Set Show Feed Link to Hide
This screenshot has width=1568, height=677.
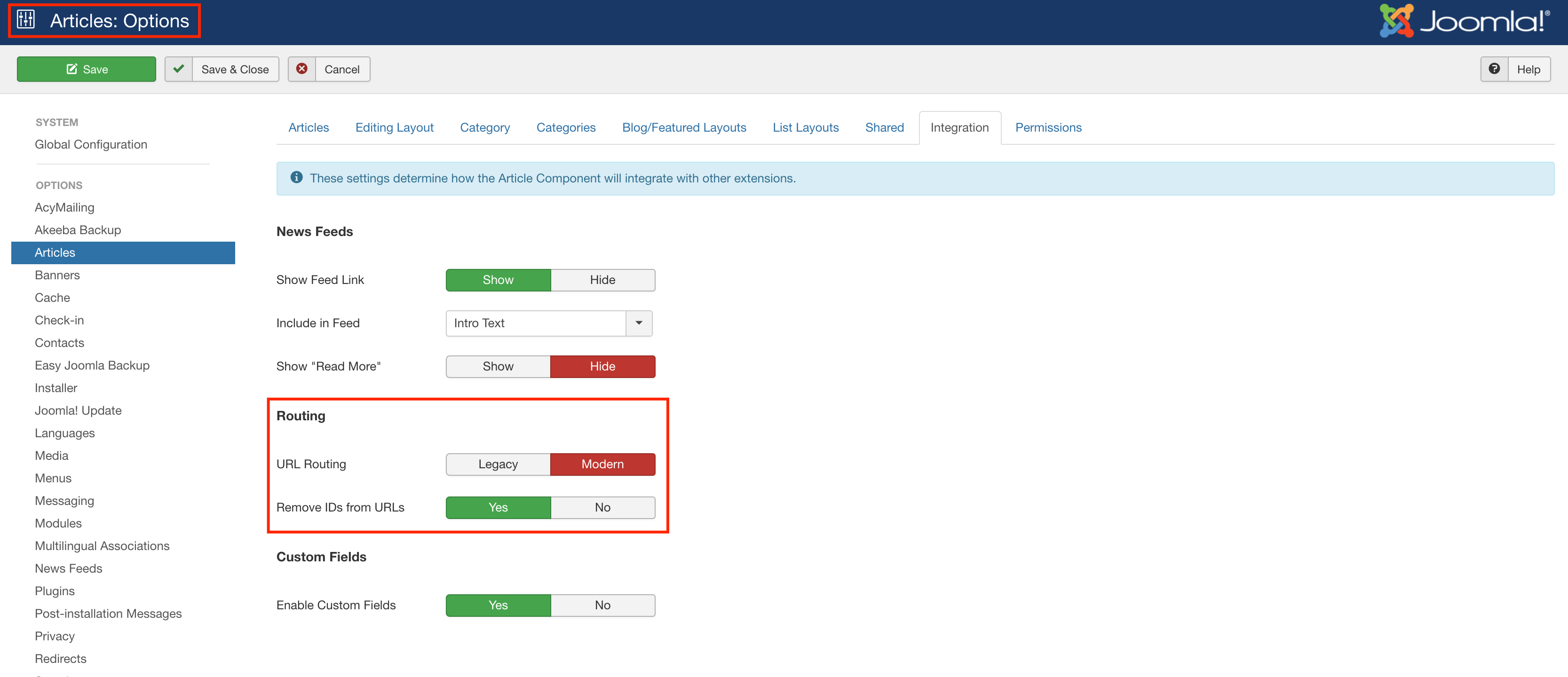point(602,280)
